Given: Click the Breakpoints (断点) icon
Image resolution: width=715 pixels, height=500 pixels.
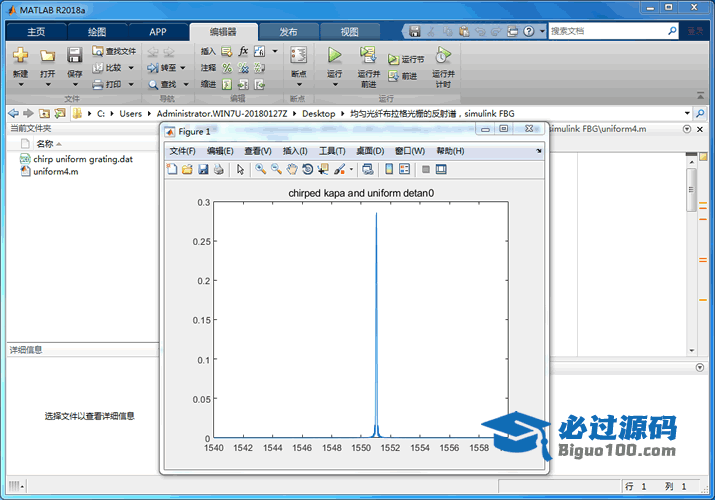Looking at the screenshot, I should pyautogui.click(x=299, y=55).
